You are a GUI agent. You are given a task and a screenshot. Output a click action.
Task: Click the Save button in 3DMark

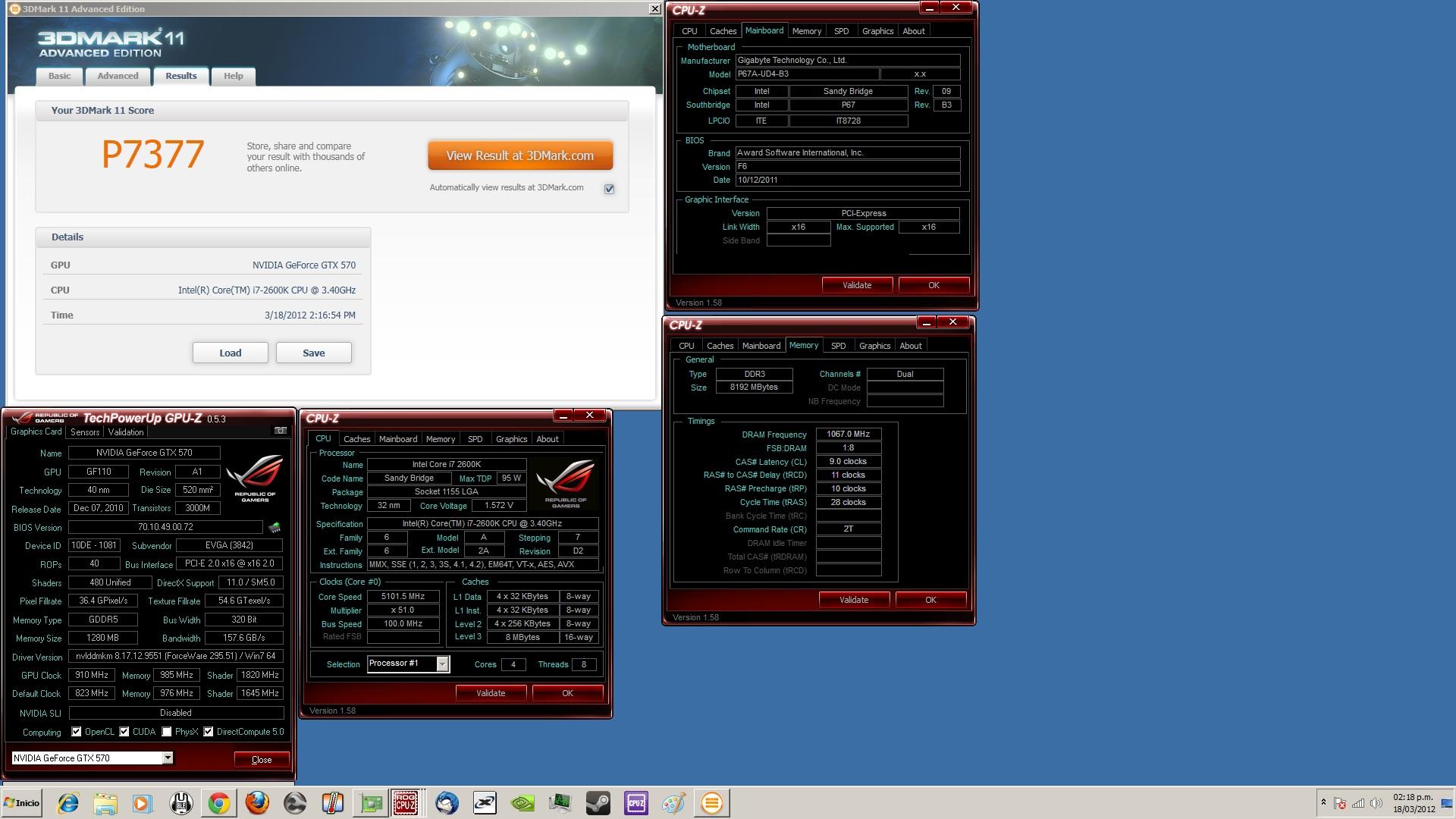pos(314,353)
